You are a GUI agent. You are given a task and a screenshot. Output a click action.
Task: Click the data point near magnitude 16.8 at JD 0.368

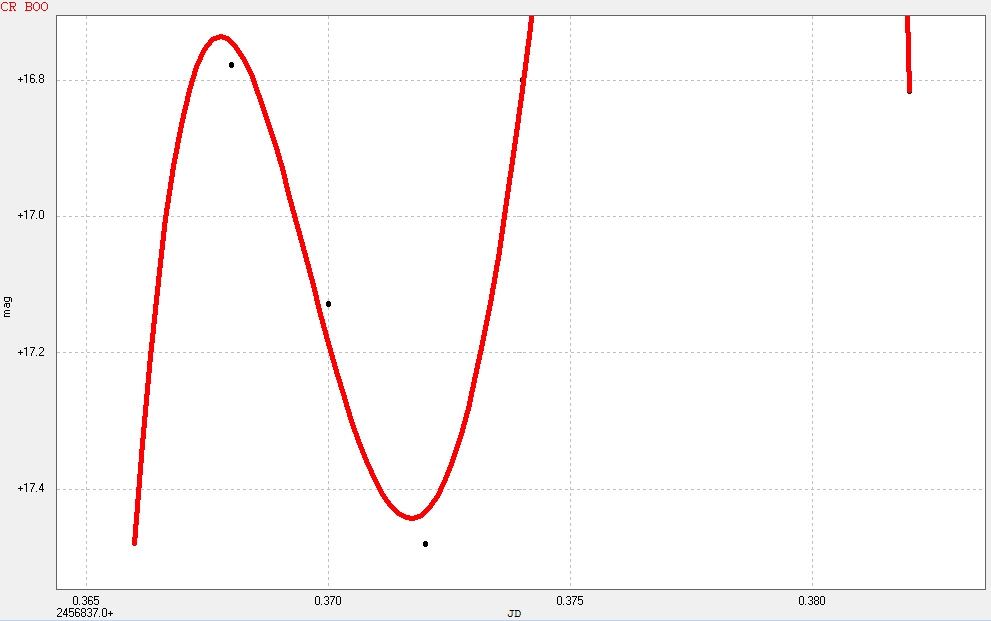231,65
